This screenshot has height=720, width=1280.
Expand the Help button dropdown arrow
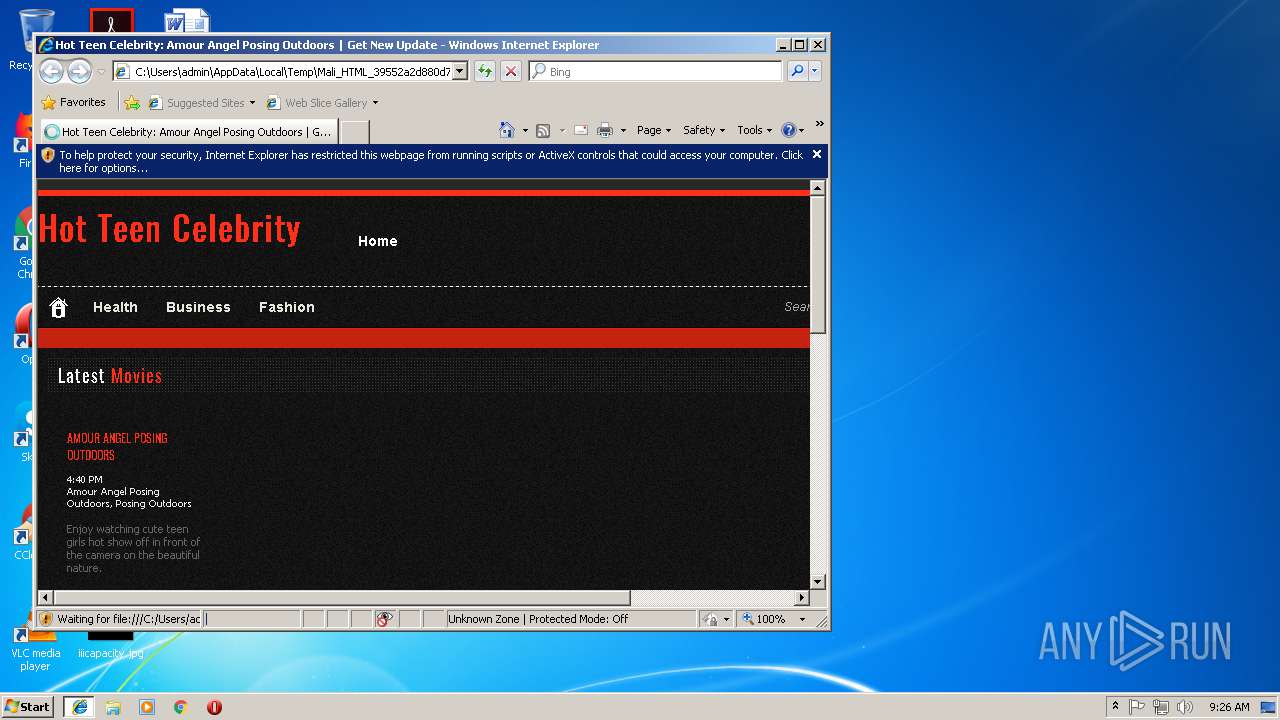(801, 130)
